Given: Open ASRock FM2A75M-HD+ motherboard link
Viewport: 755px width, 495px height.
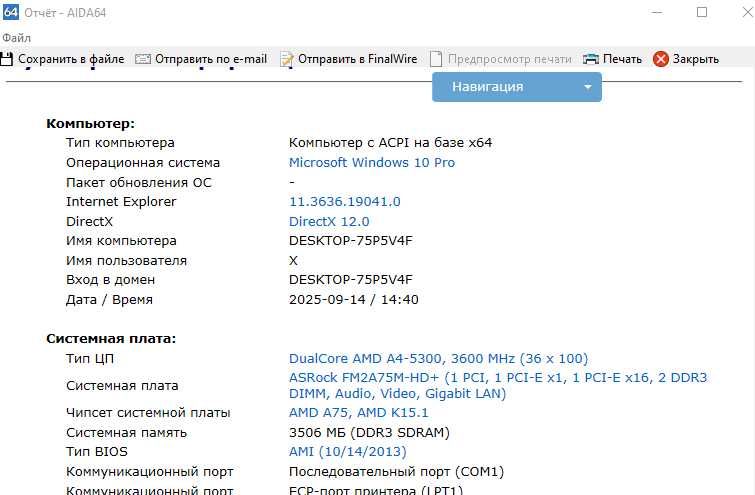Looking at the screenshot, I should [497, 378].
